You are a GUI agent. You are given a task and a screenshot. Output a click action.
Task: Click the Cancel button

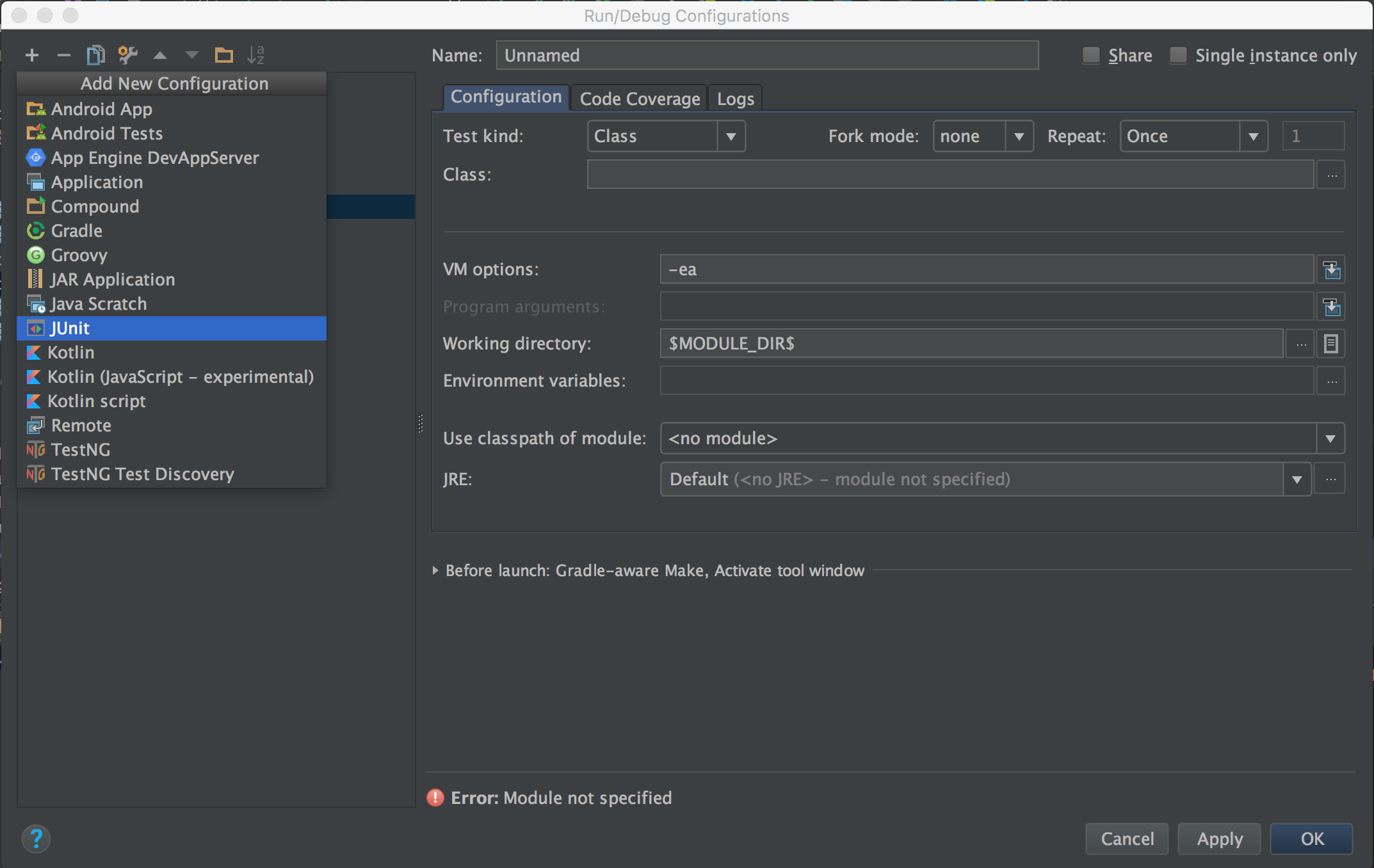[1127, 839]
